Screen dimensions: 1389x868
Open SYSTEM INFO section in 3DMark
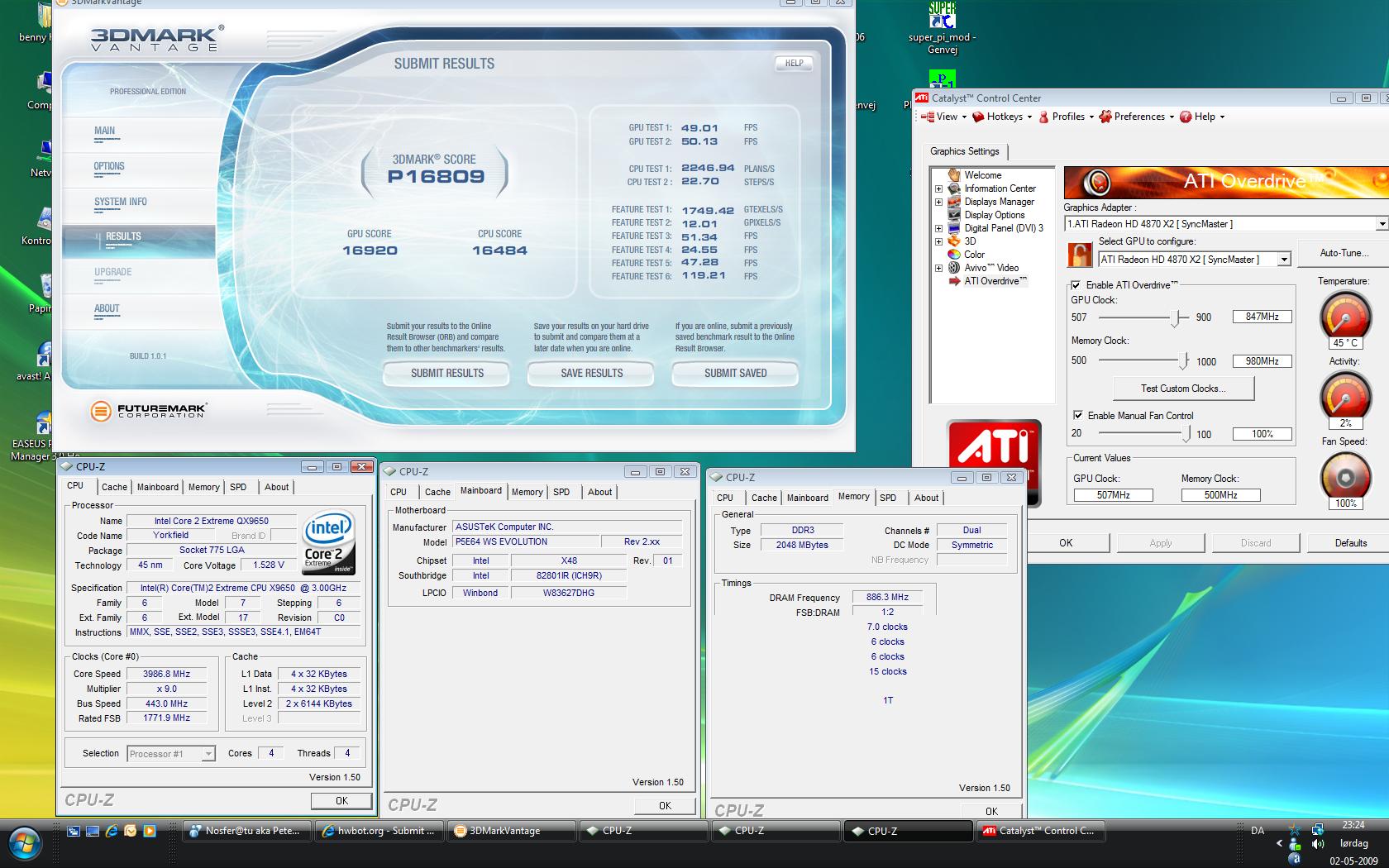(x=121, y=202)
